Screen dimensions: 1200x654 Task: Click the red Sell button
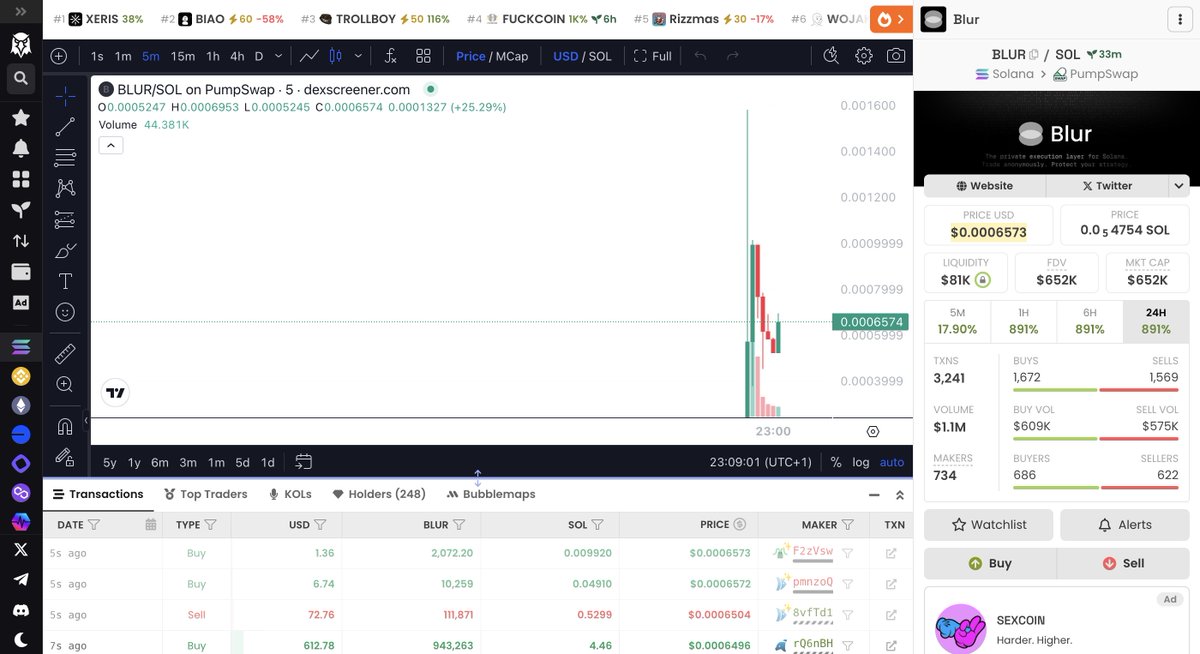pos(1123,563)
